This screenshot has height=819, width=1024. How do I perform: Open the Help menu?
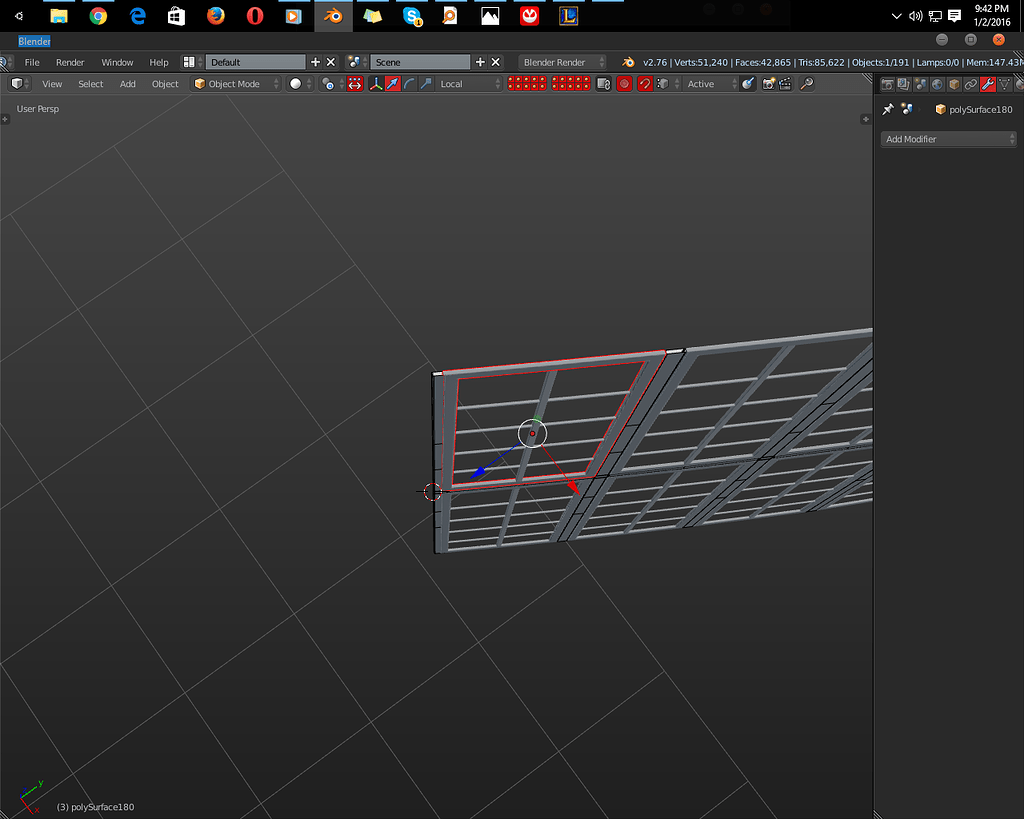click(159, 62)
